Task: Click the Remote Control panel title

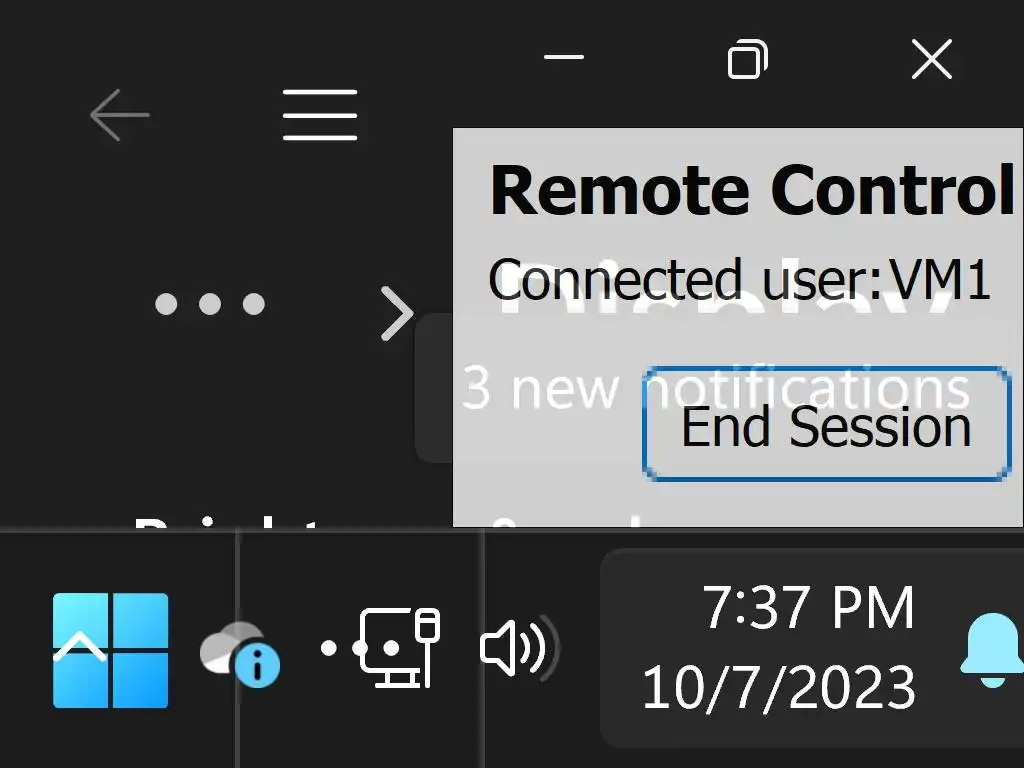Action: (x=752, y=190)
